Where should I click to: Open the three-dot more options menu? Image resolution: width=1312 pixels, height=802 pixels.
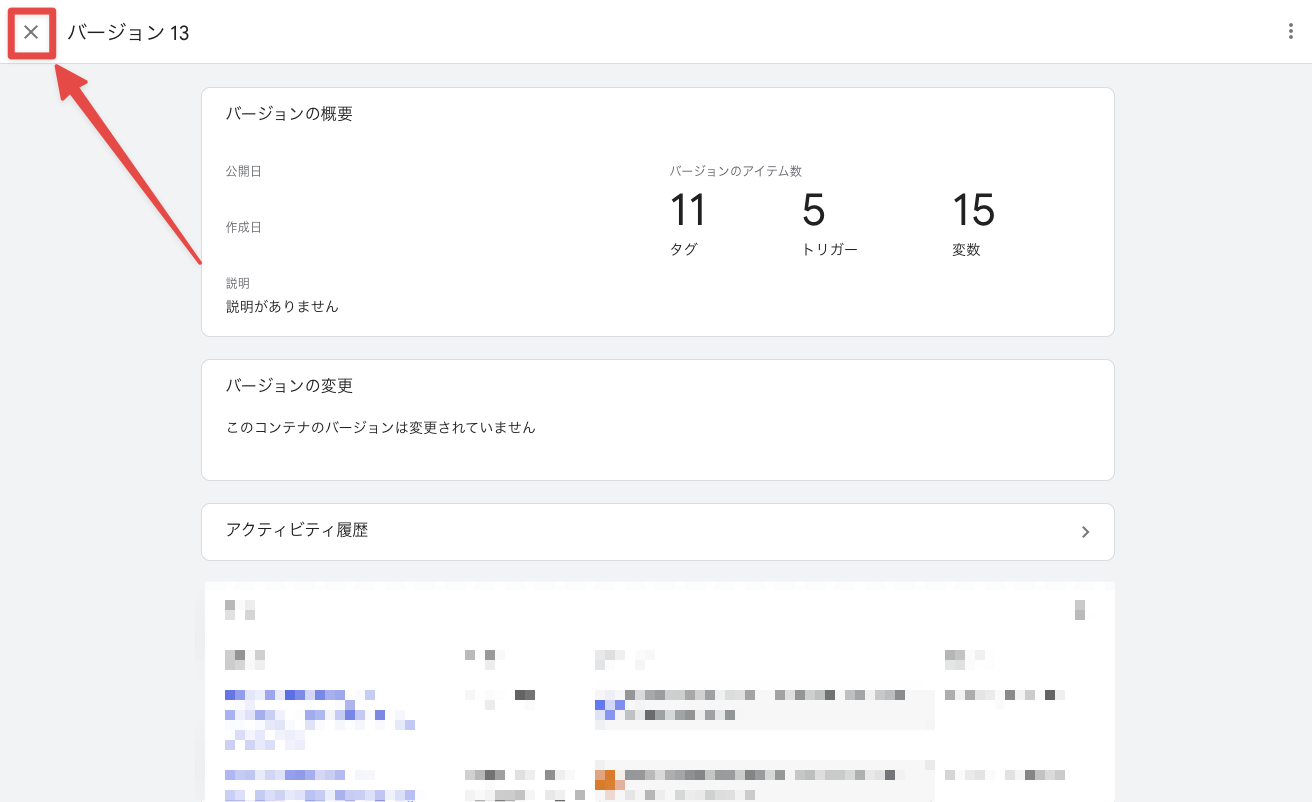(x=1290, y=32)
